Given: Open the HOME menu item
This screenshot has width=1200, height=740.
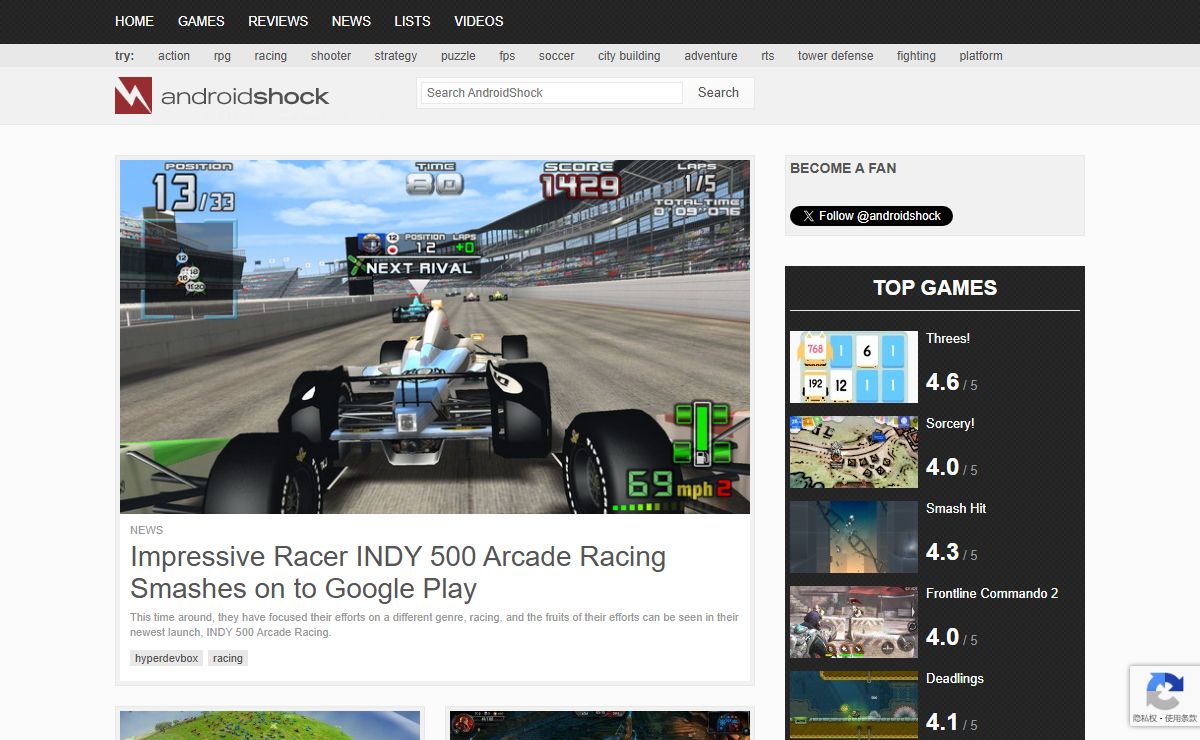Looking at the screenshot, I should point(134,21).
